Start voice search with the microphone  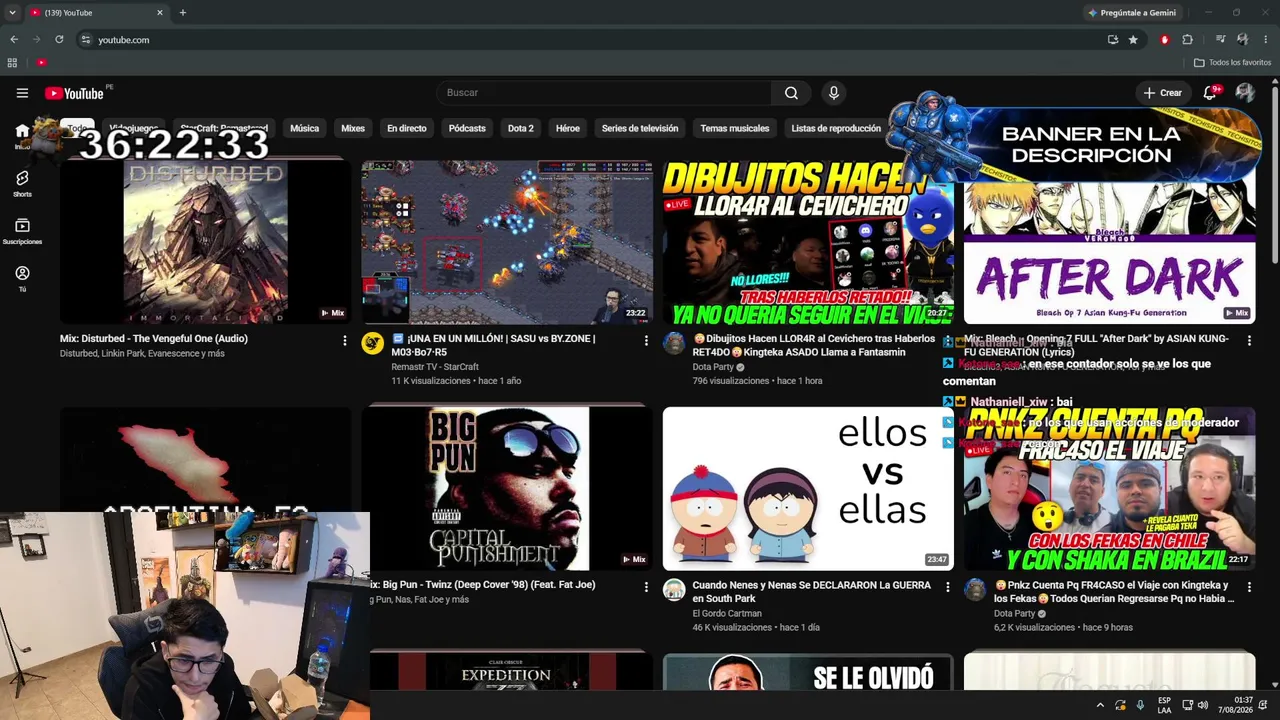pos(834,93)
